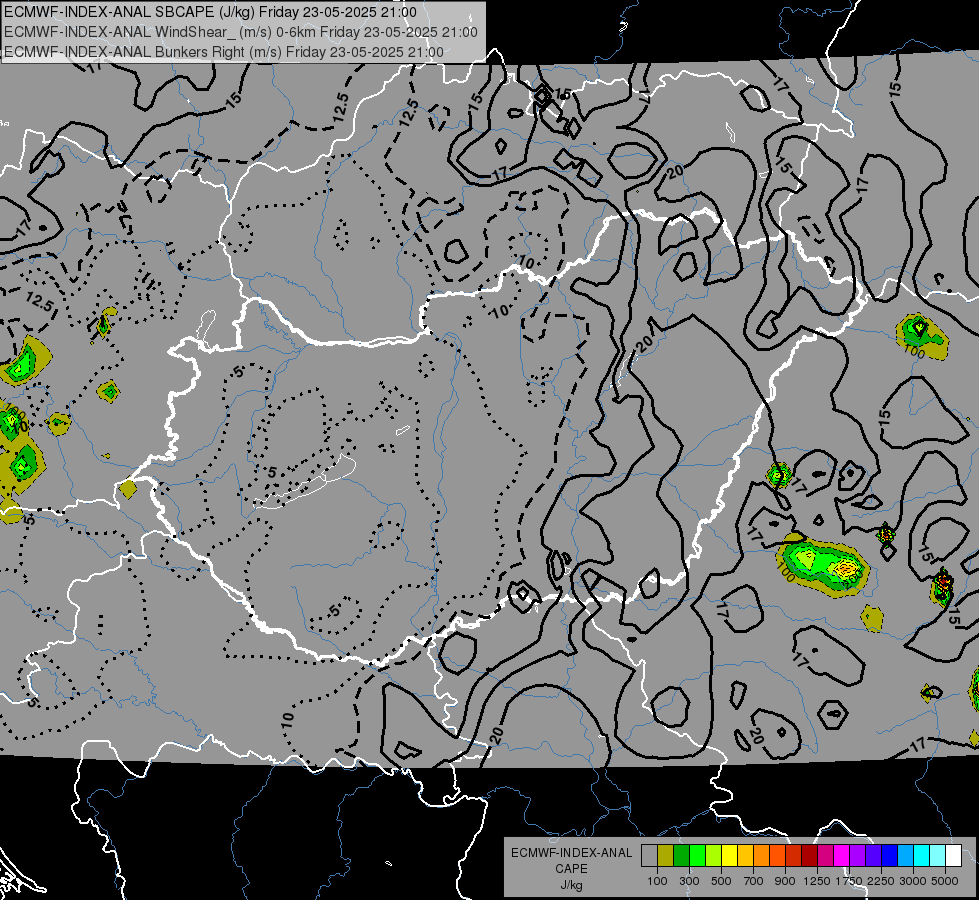979x900 pixels.
Task: Select the gray swatch in the CAPE legend
Action: pyautogui.click(x=649, y=856)
